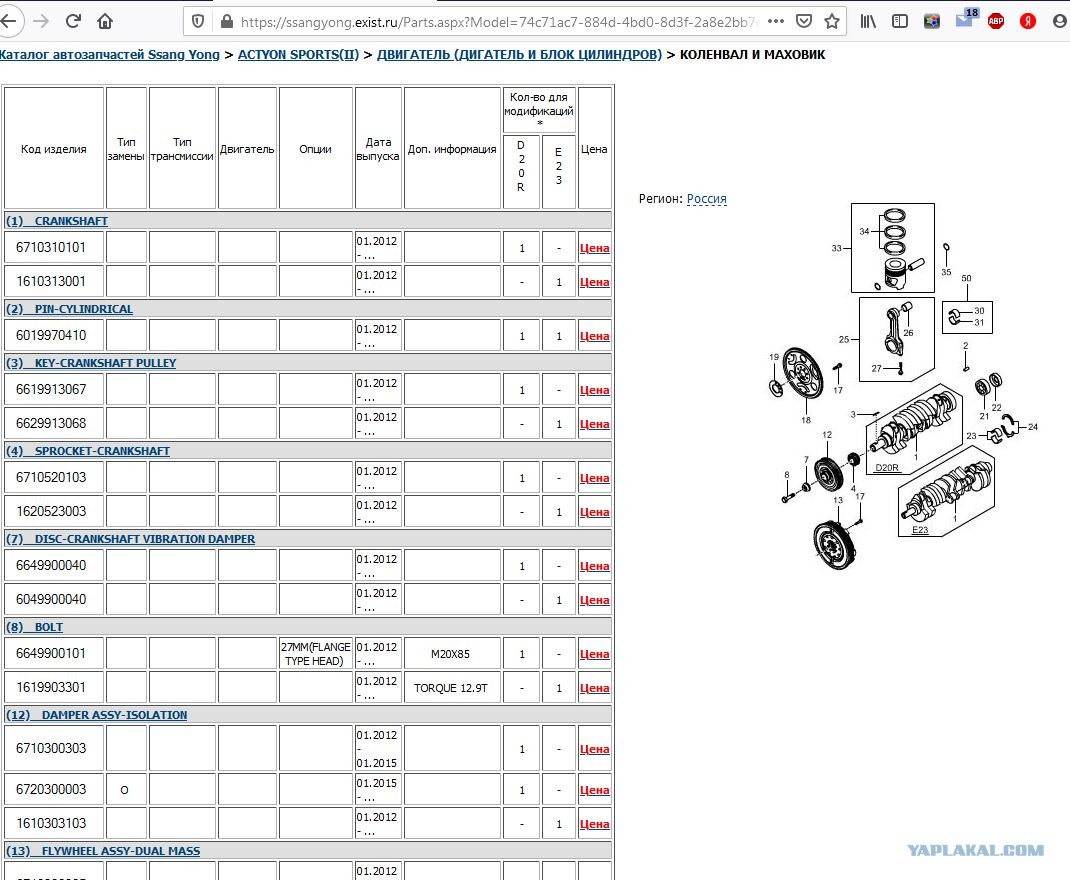The height and width of the screenshot is (880, 1070).
Task: Open the ACTYON SPORTS(II) breadcrumb link
Action: 298,55
